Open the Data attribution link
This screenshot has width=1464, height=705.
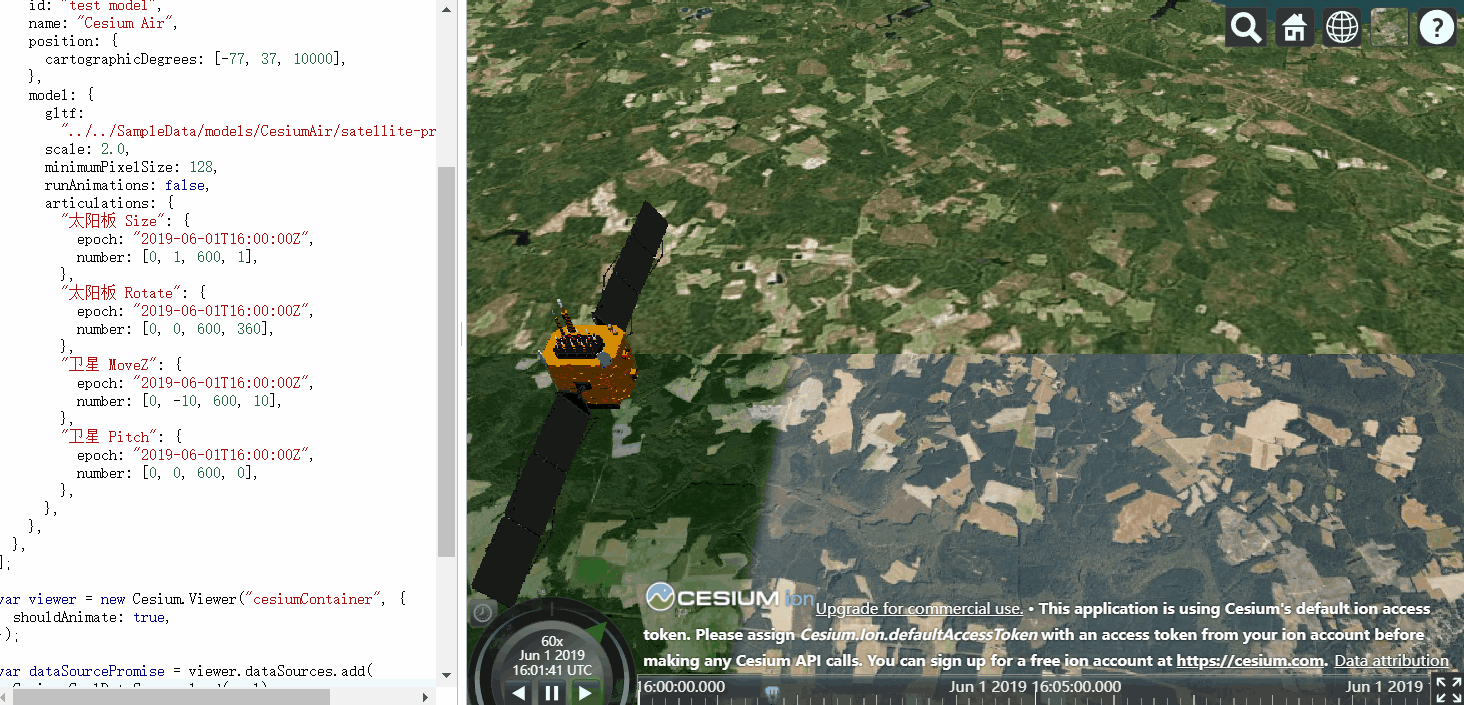pos(1391,661)
